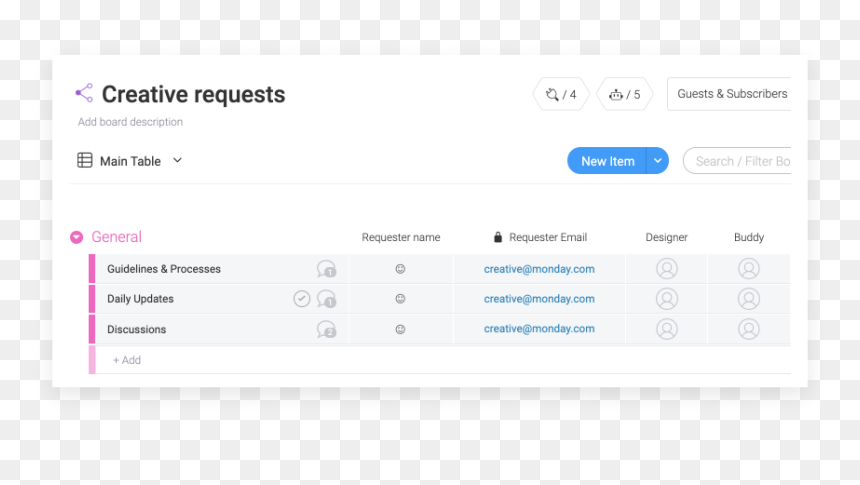Assign Designer for Guidelines & Processes

pyautogui.click(x=667, y=269)
